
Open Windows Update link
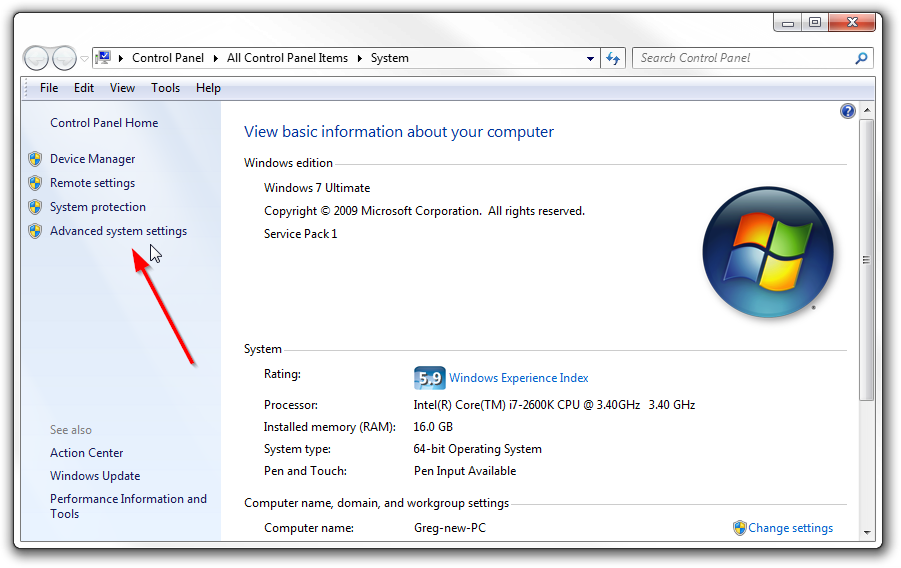click(x=95, y=476)
